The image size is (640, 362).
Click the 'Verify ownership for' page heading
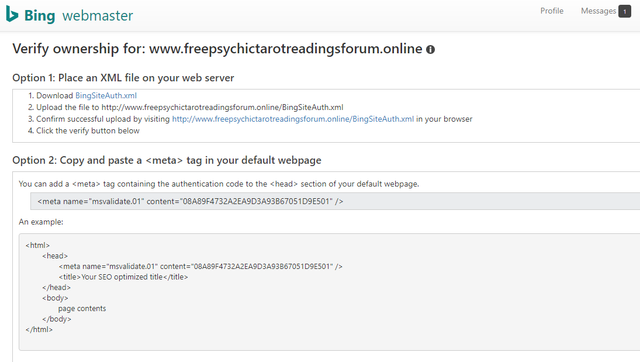(217, 49)
